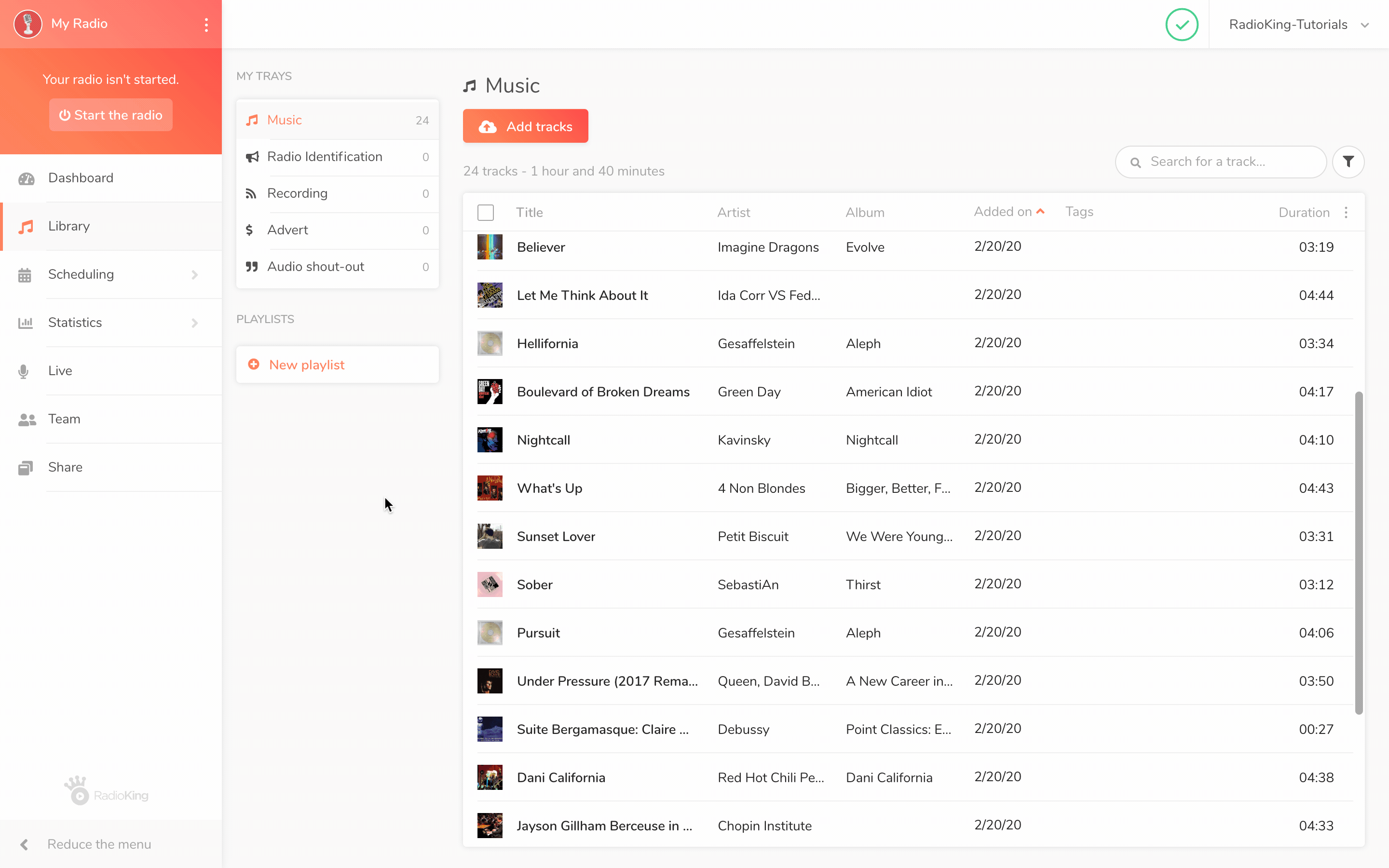
Task: Click the What's Up track title
Action: coord(549,488)
